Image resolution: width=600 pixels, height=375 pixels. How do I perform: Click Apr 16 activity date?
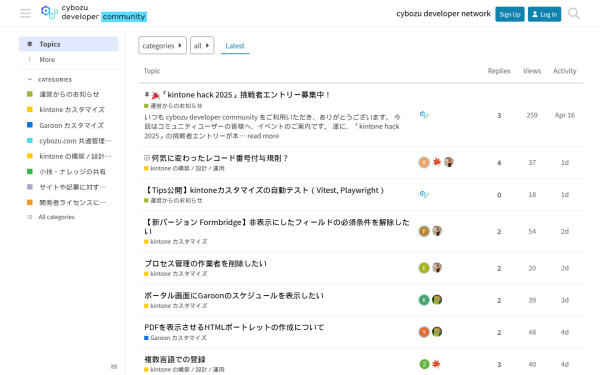click(565, 115)
